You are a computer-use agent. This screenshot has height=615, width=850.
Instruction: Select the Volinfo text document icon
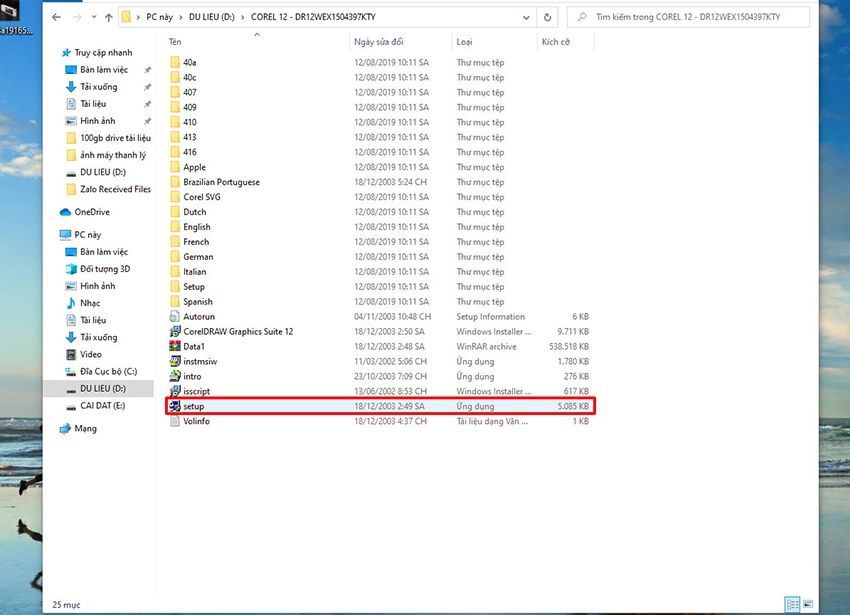coord(175,421)
